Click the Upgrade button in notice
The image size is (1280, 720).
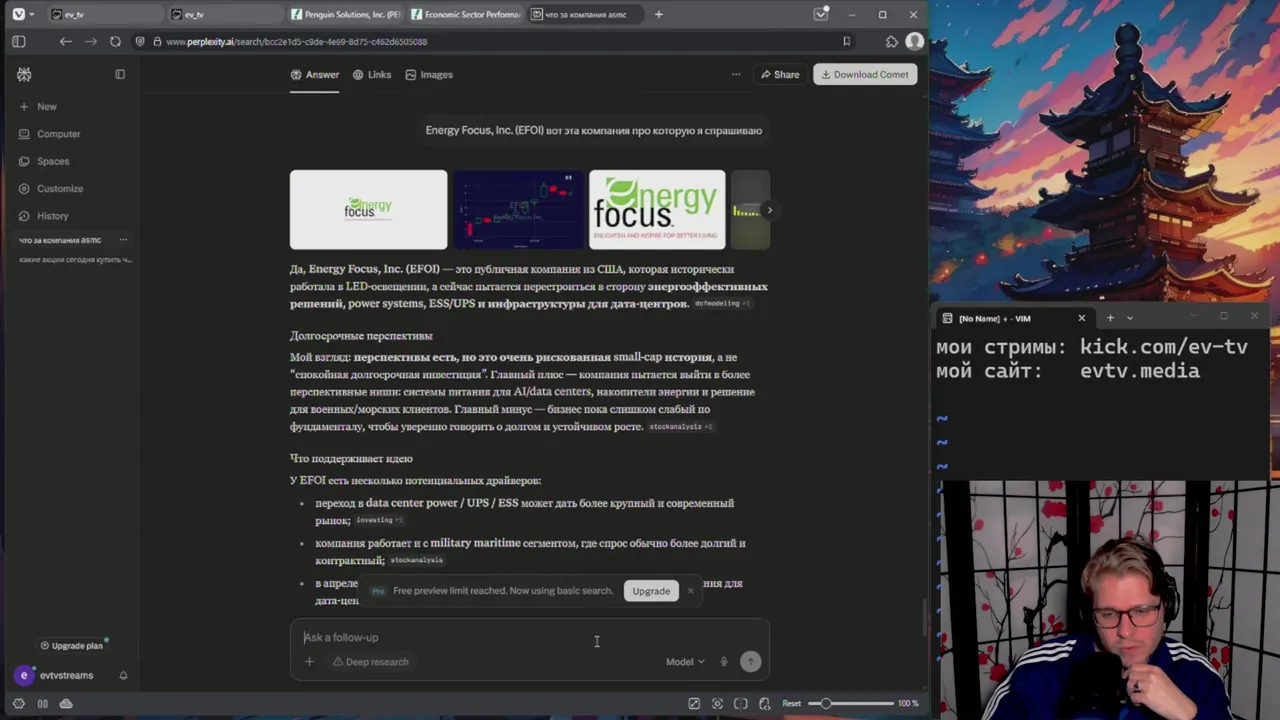(x=651, y=591)
